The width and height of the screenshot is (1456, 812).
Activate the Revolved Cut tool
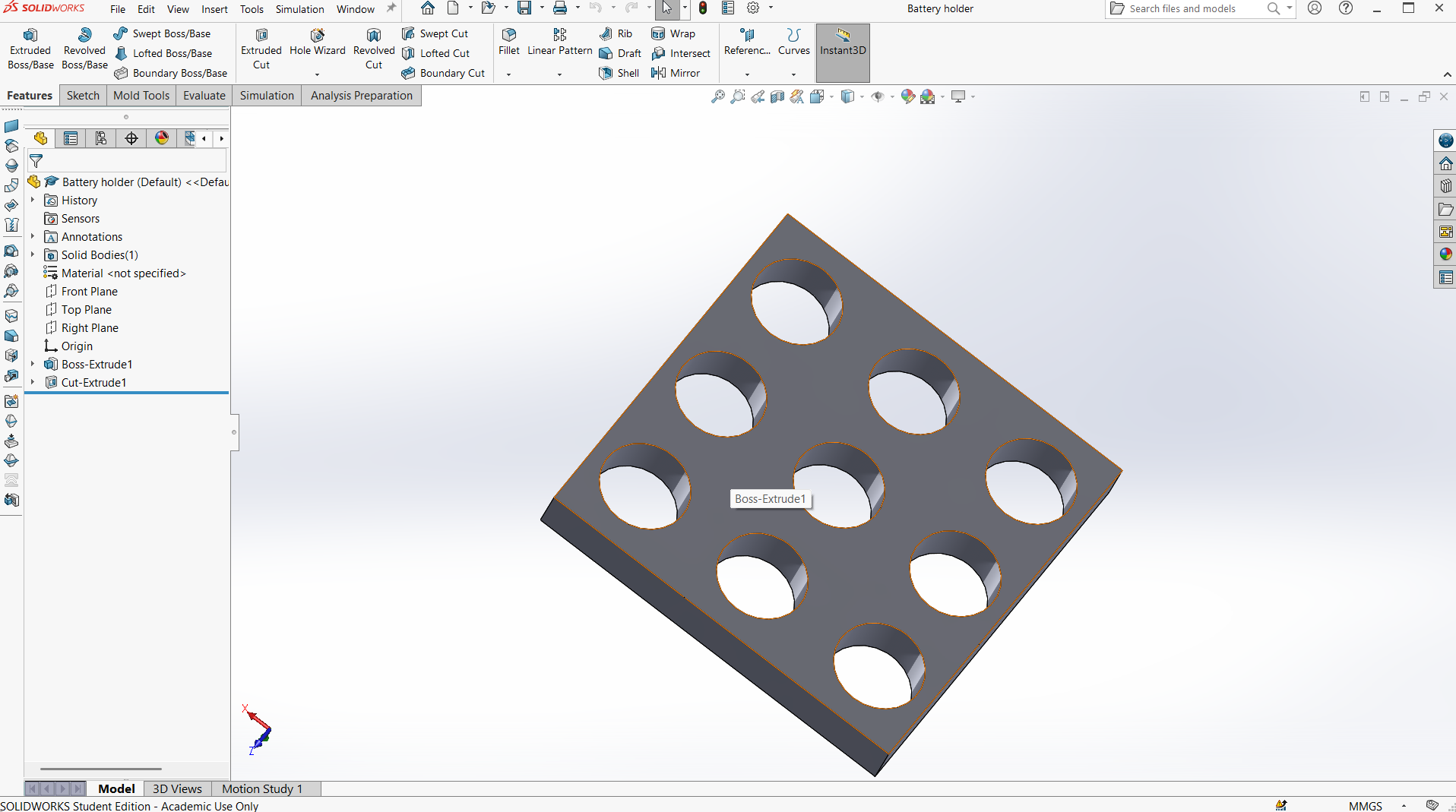(374, 49)
